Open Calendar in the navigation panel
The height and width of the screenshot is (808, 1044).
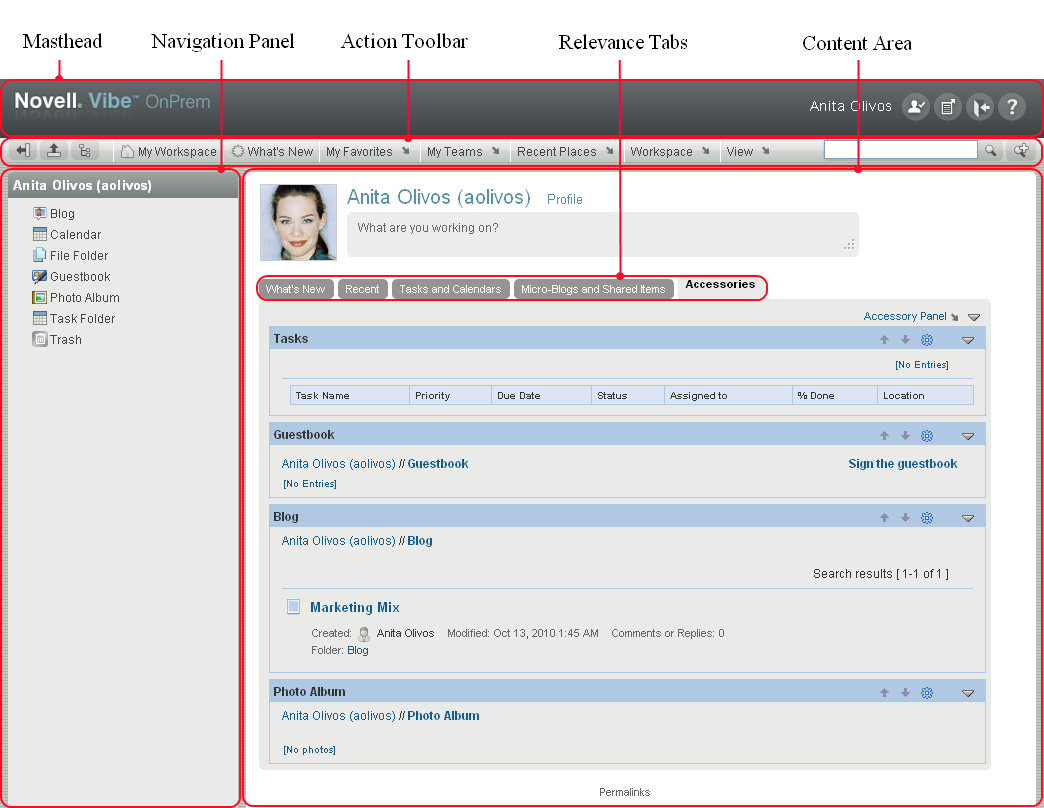(x=75, y=235)
